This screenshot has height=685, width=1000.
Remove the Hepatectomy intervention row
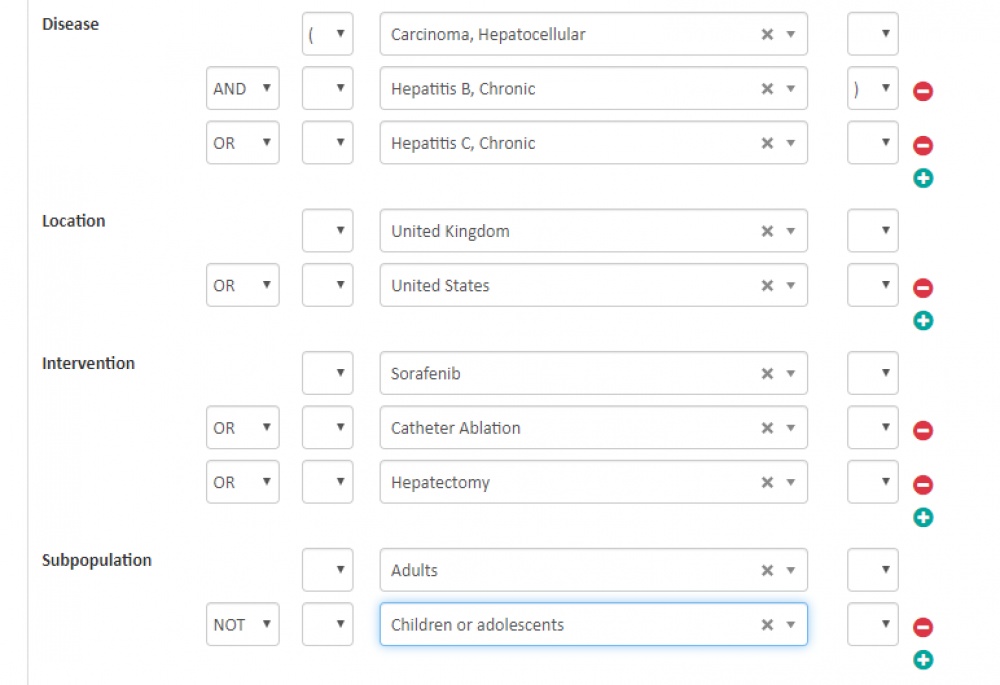pos(923,485)
